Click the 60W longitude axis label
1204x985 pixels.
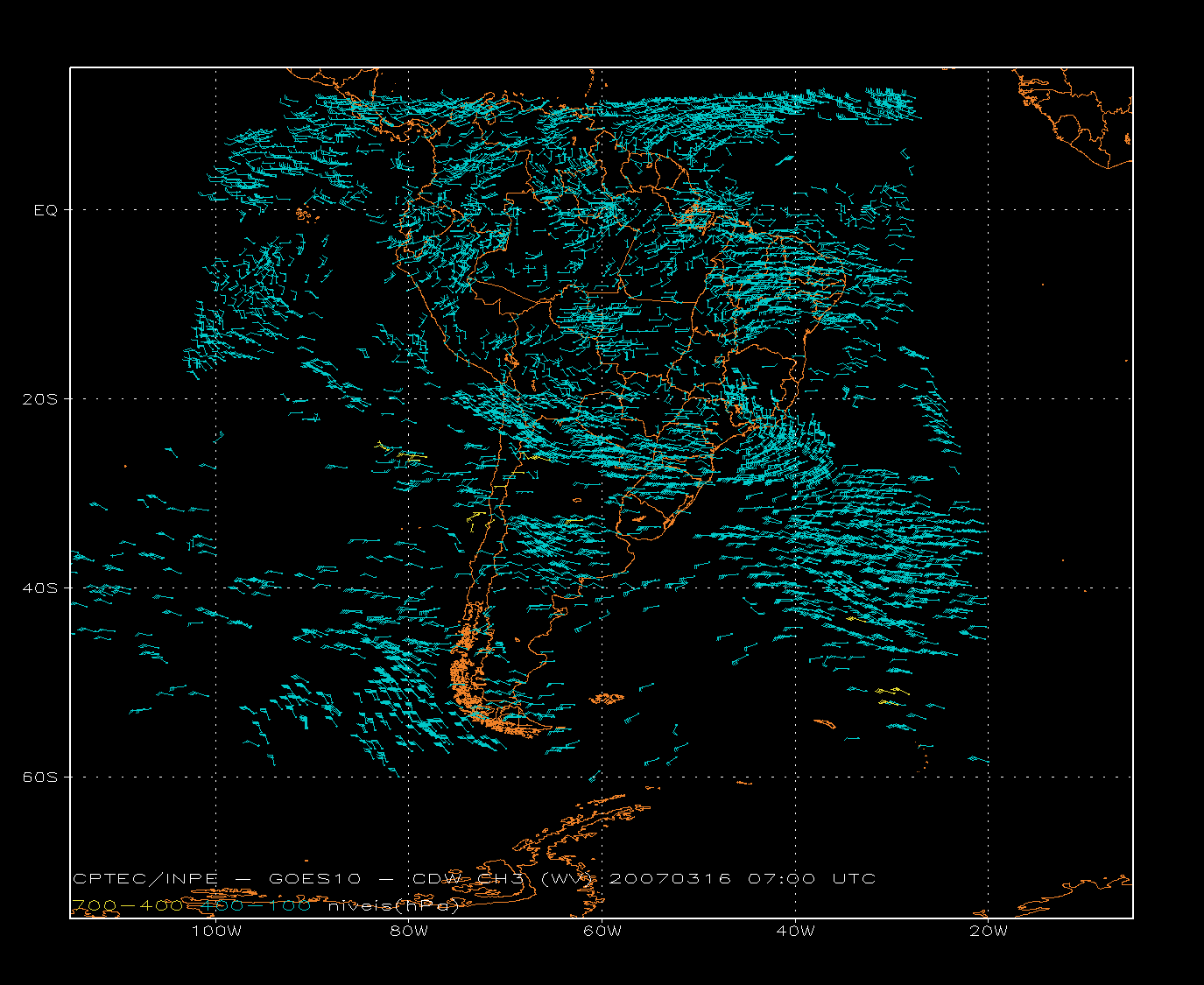click(602, 931)
